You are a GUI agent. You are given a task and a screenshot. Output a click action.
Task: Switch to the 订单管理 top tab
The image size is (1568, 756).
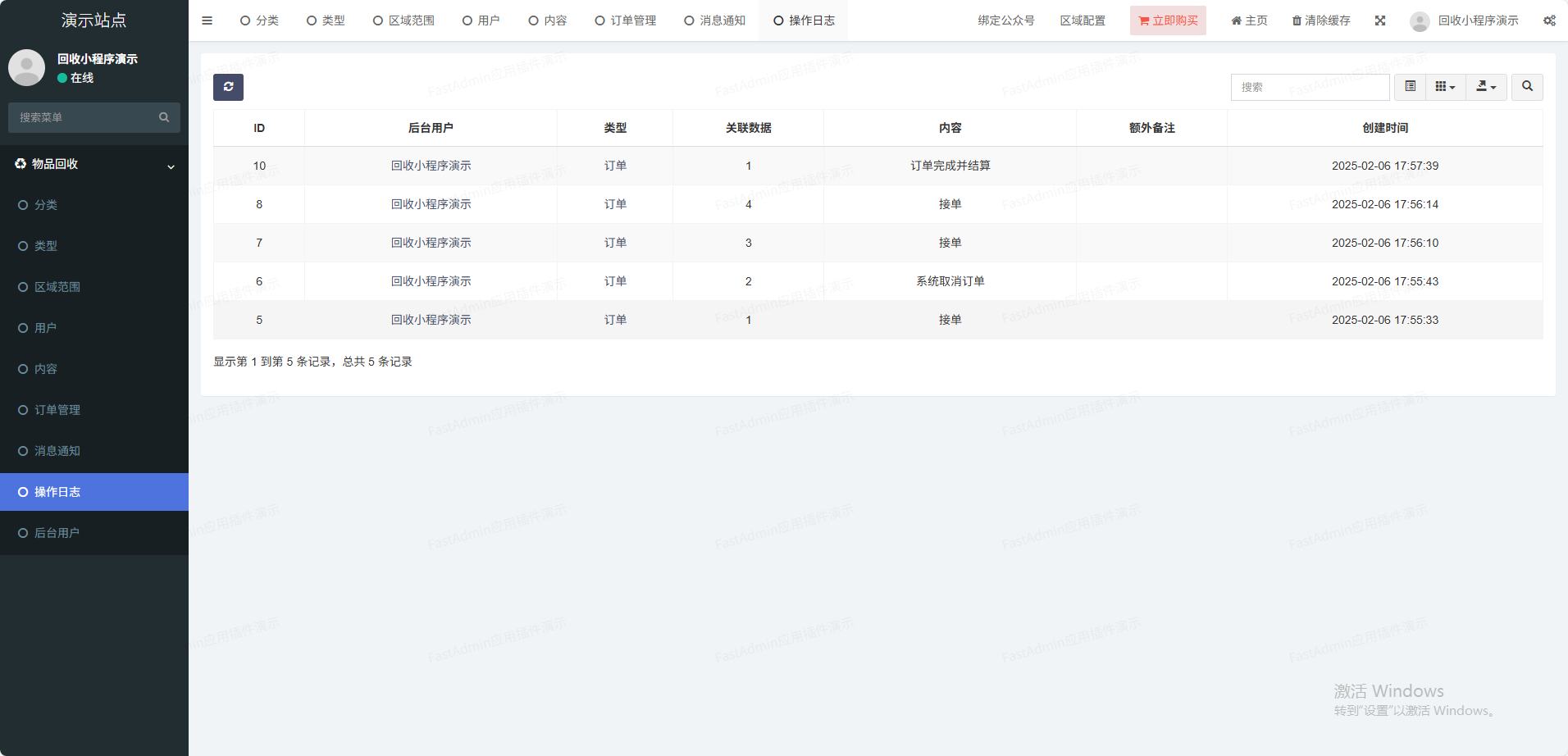pos(626,20)
